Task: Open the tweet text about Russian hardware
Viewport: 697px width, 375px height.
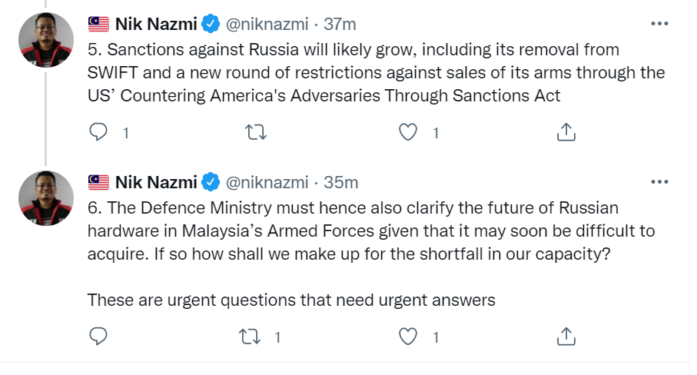Action: (x=371, y=254)
